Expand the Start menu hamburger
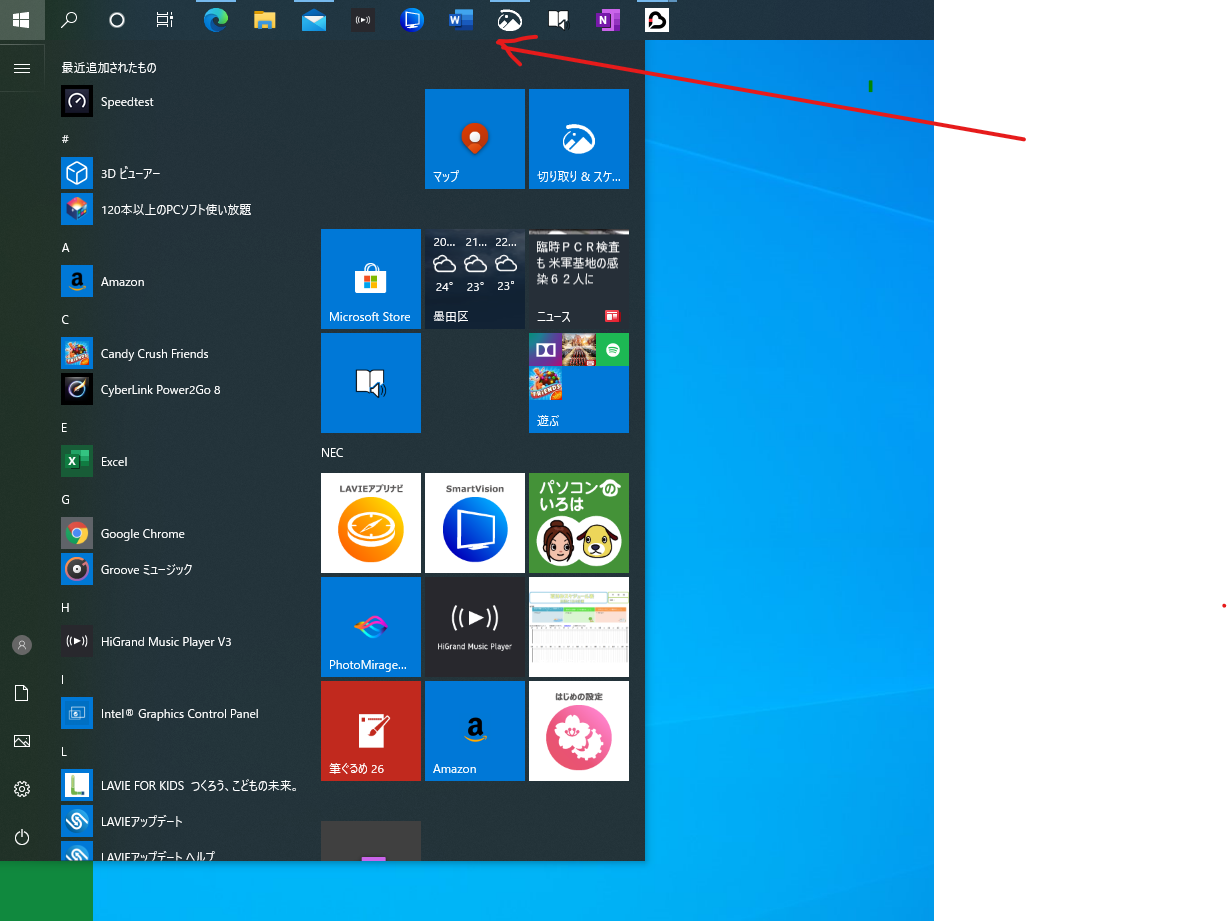Screen dimensions: 1227x921 [22, 68]
